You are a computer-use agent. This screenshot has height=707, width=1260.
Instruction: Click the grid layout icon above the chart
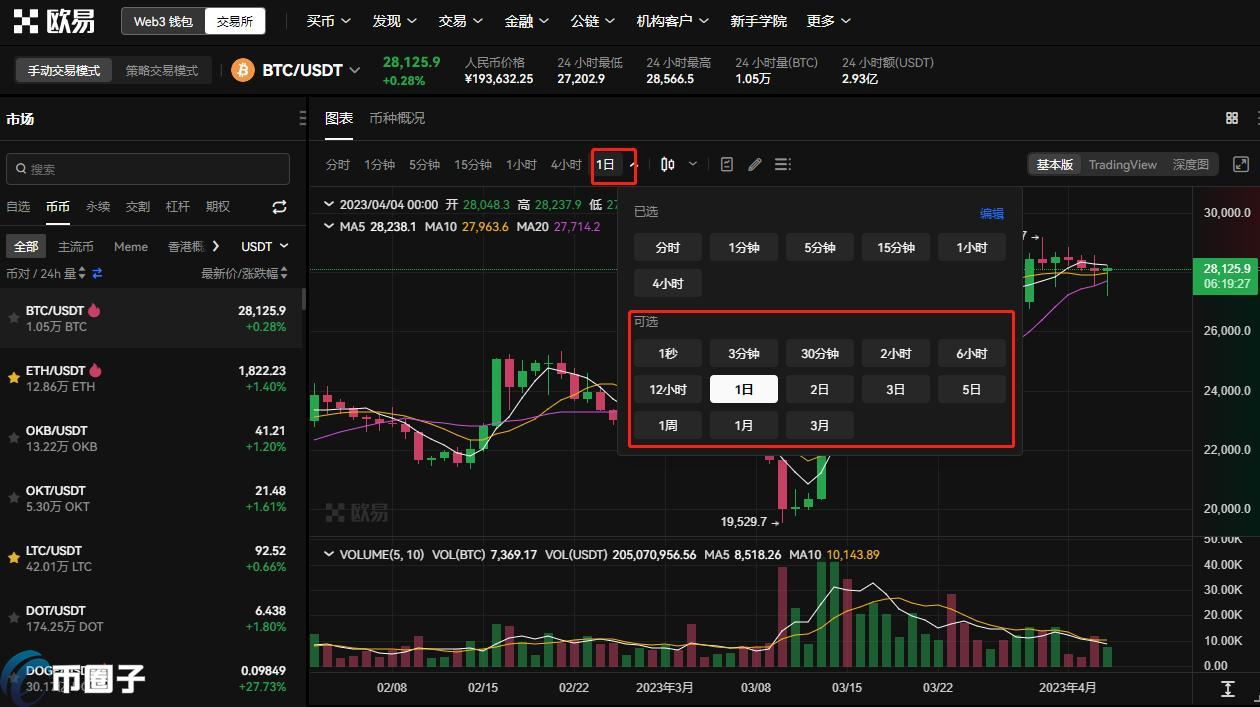(1232, 118)
